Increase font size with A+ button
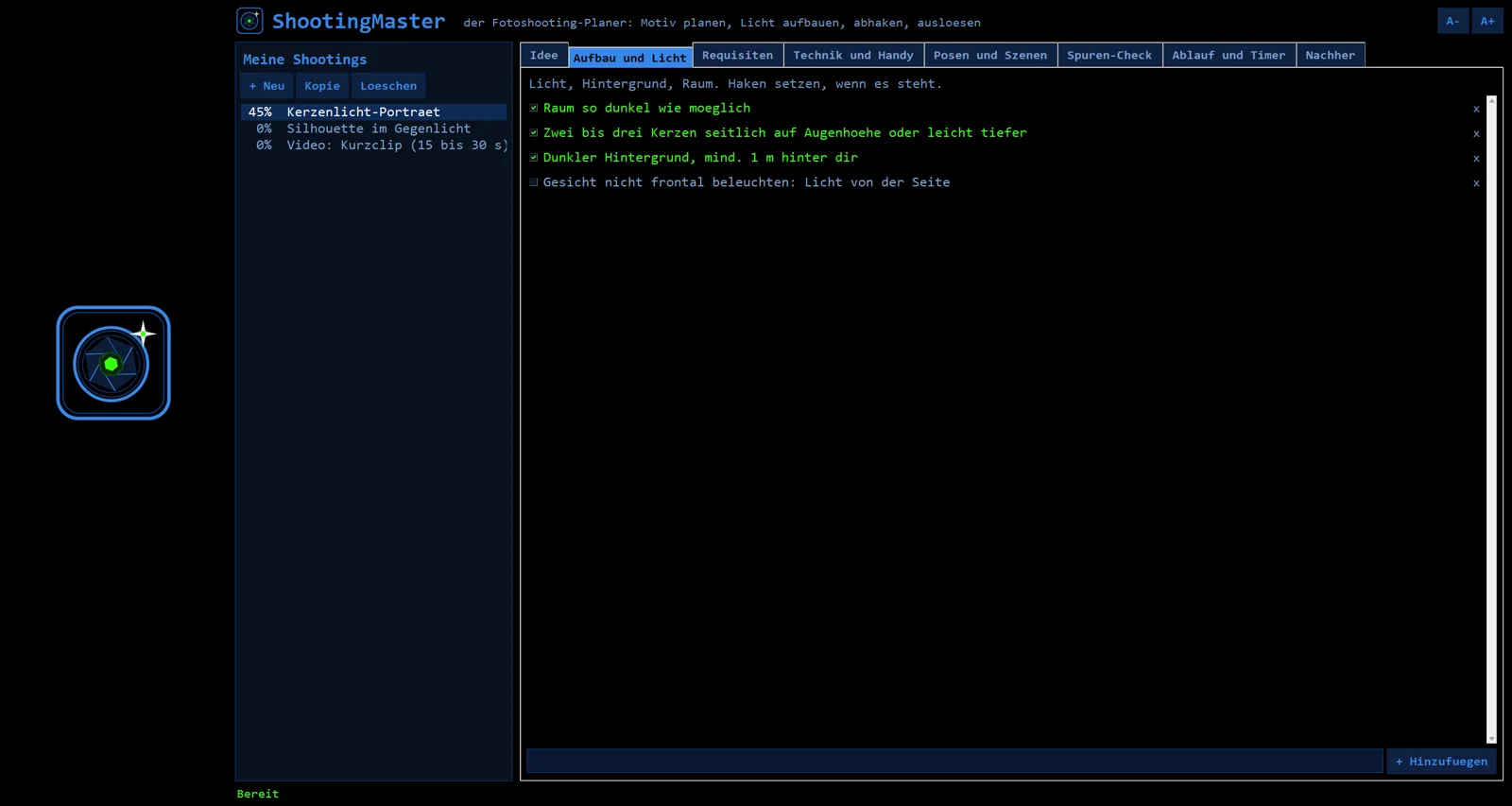The height and width of the screenshot is (806, 1512). (x=1487, y=21)
